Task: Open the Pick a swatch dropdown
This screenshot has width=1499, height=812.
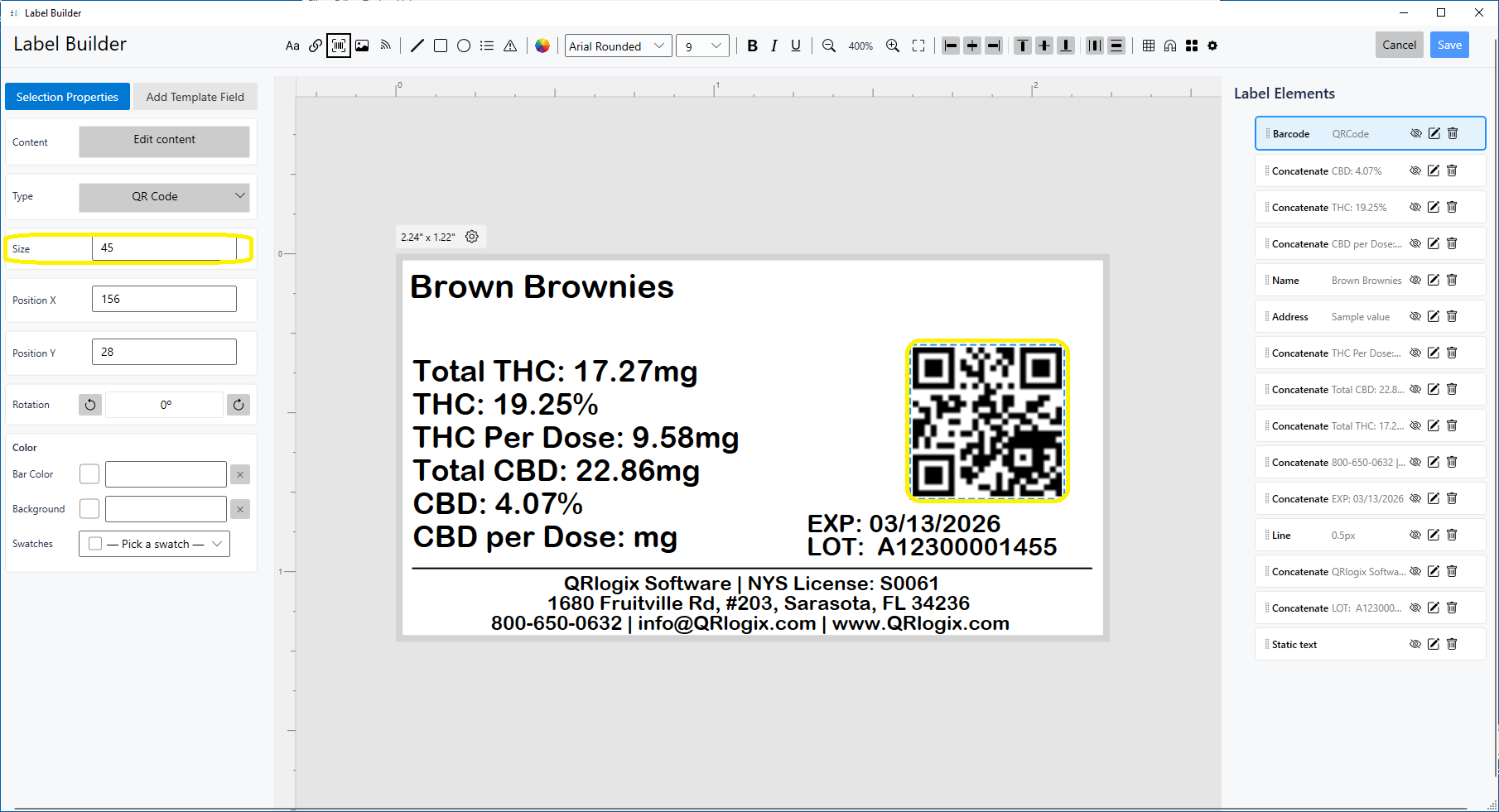Action: pyautogui.click(x=154, y=544)
